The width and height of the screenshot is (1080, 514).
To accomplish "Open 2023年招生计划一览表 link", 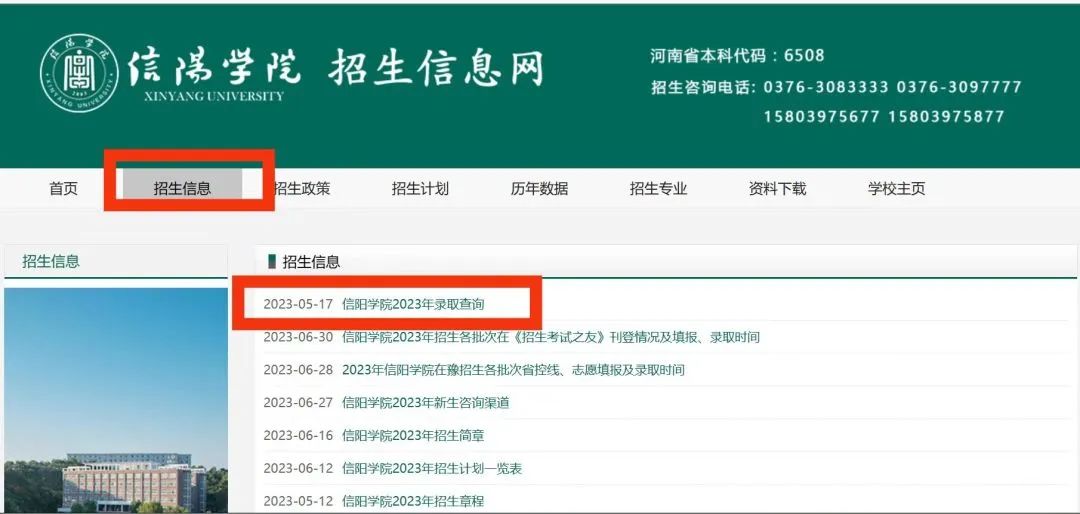I will click(431, 468).
